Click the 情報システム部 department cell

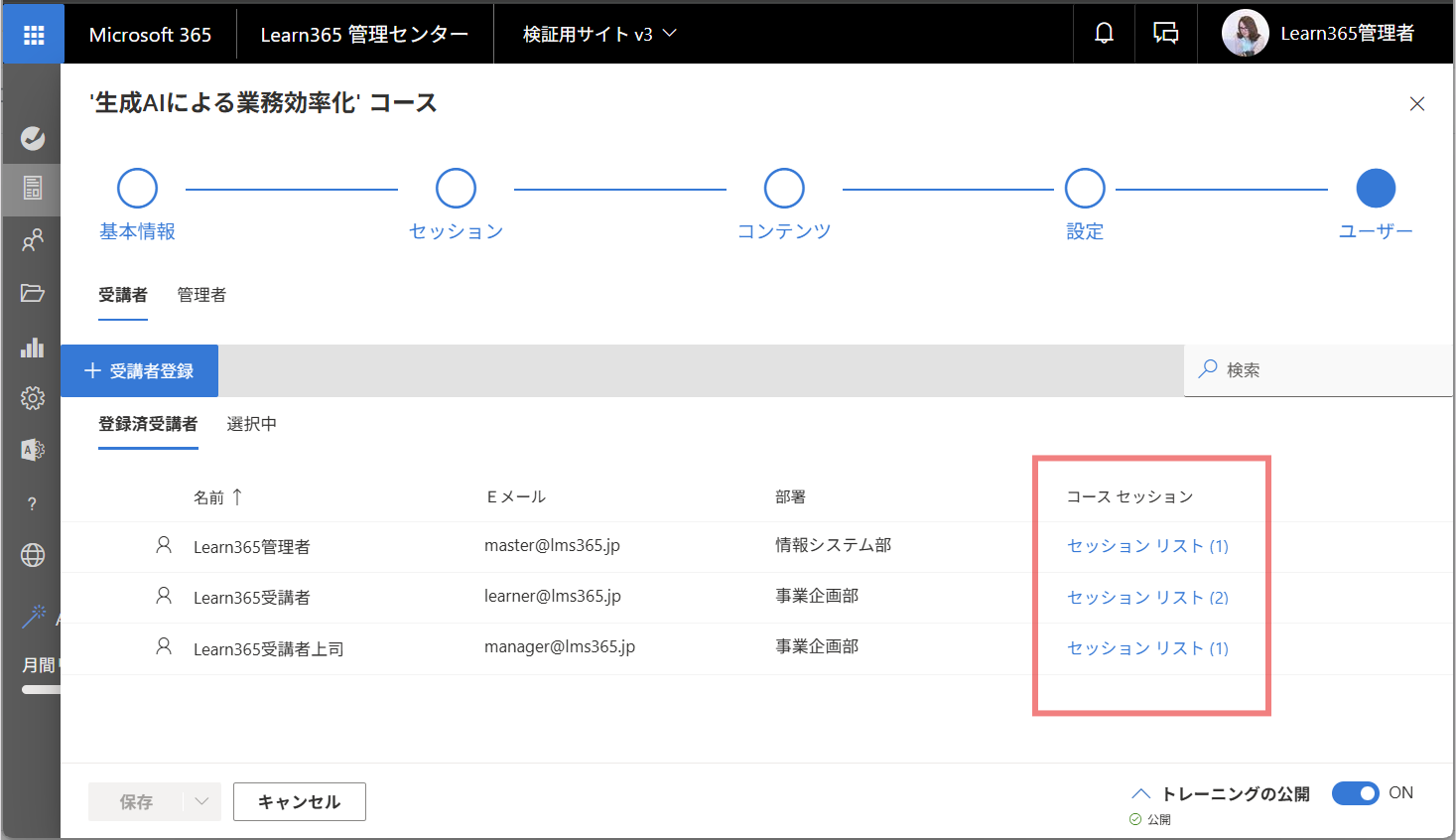834,545
